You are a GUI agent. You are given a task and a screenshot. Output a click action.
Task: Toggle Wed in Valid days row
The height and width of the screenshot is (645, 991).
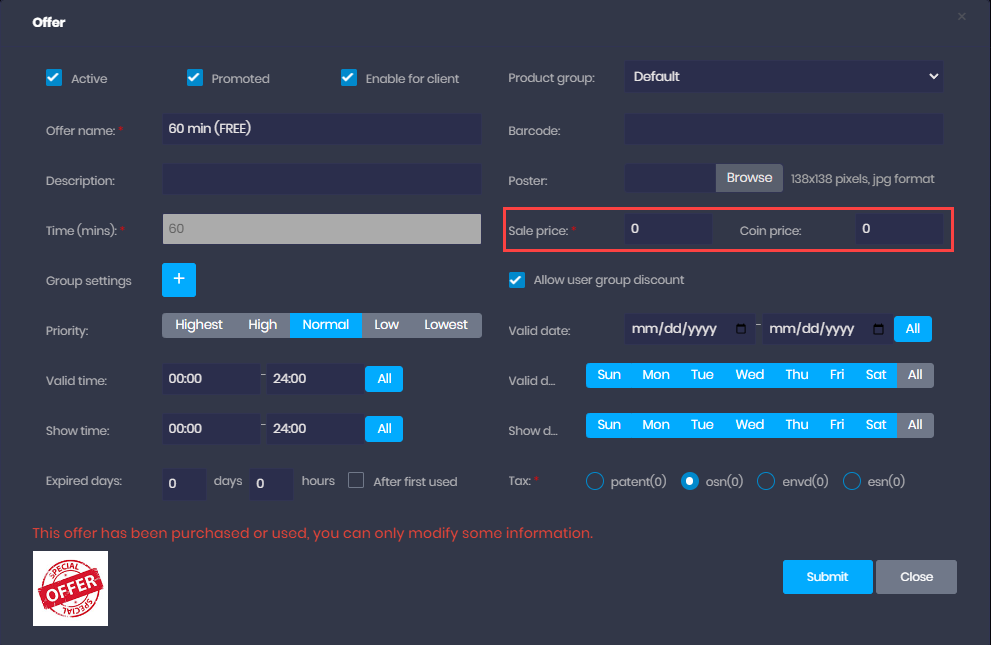pos(749,375)
